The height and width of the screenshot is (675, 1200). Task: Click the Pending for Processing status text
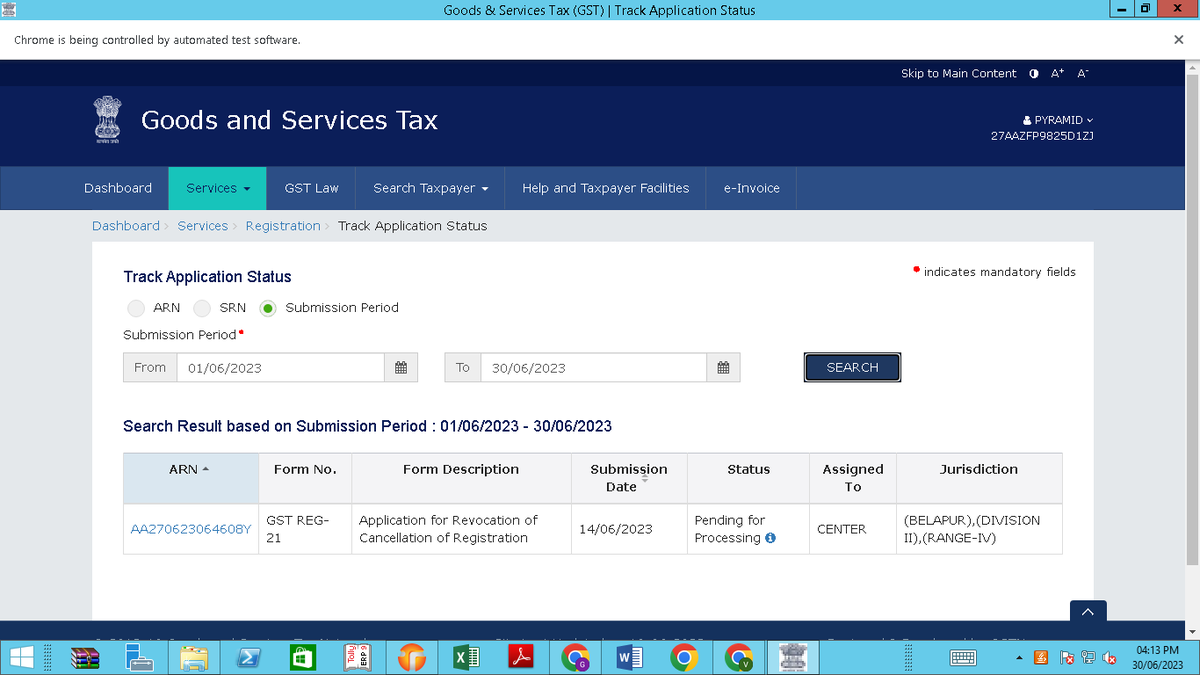(x=729, y=529)
